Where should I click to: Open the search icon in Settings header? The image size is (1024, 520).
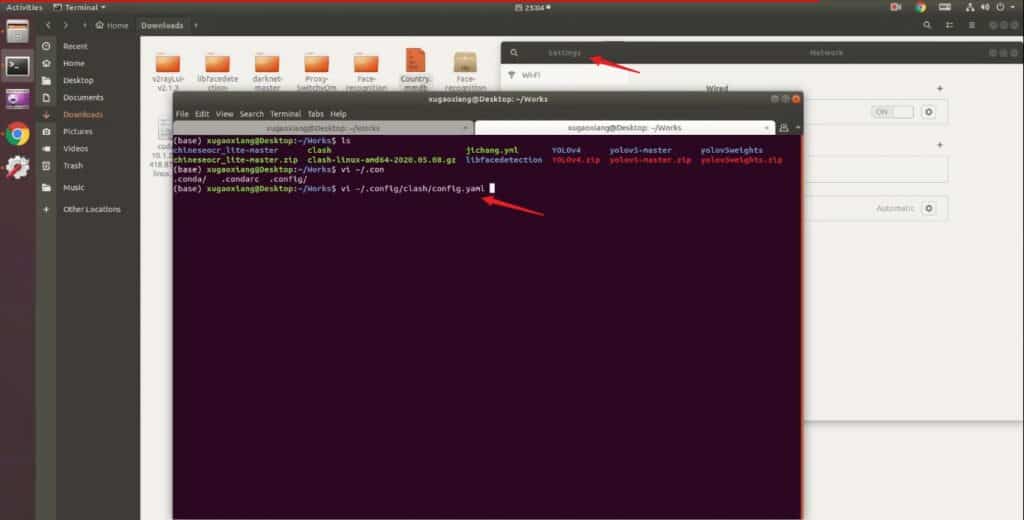pos(514,52)
